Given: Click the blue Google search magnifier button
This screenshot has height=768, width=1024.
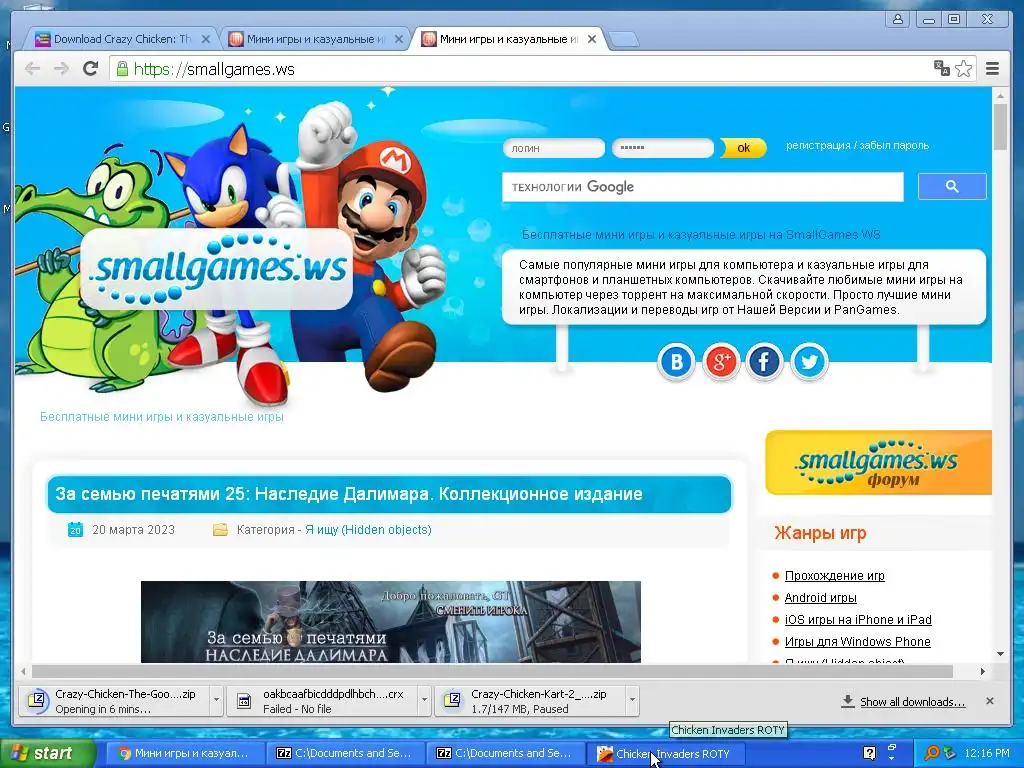Looking at the screenshot, I should tap(952, 187).
